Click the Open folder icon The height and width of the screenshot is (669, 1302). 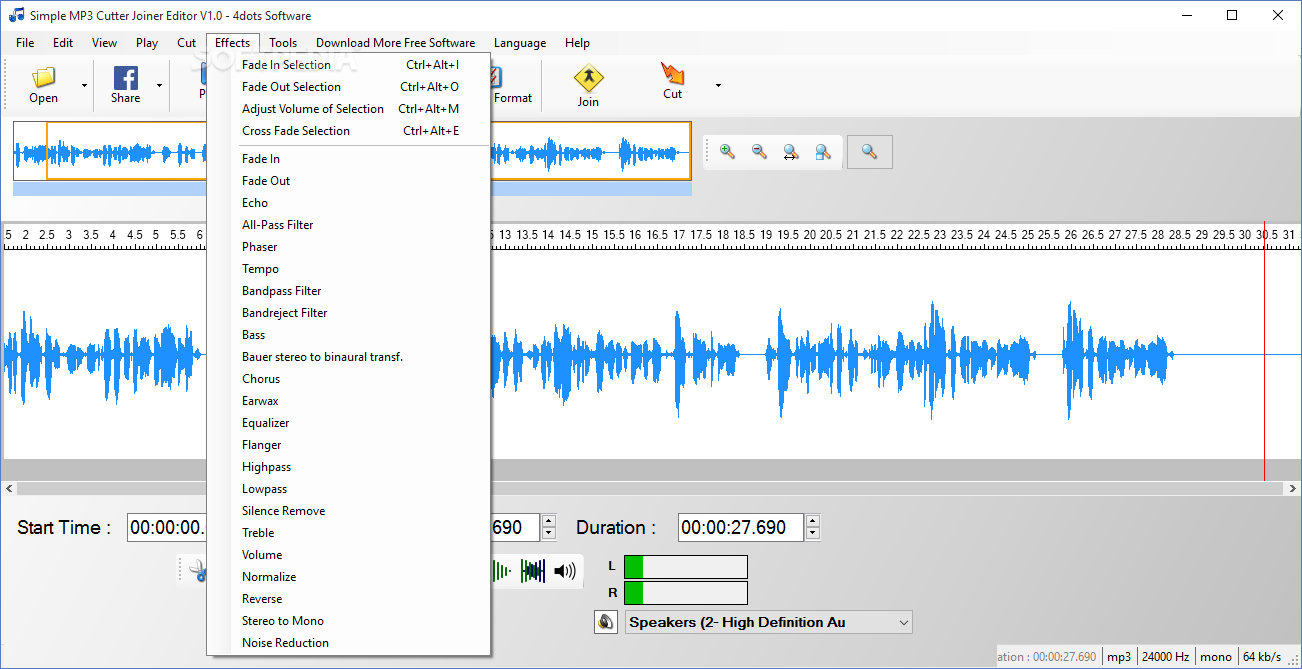tap(43, 78)
